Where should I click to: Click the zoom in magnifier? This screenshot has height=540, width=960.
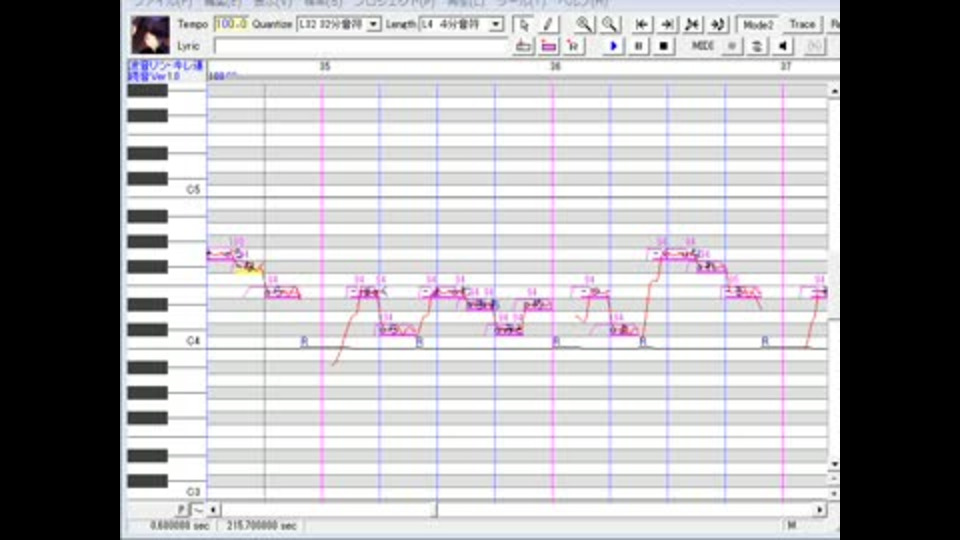583,24
